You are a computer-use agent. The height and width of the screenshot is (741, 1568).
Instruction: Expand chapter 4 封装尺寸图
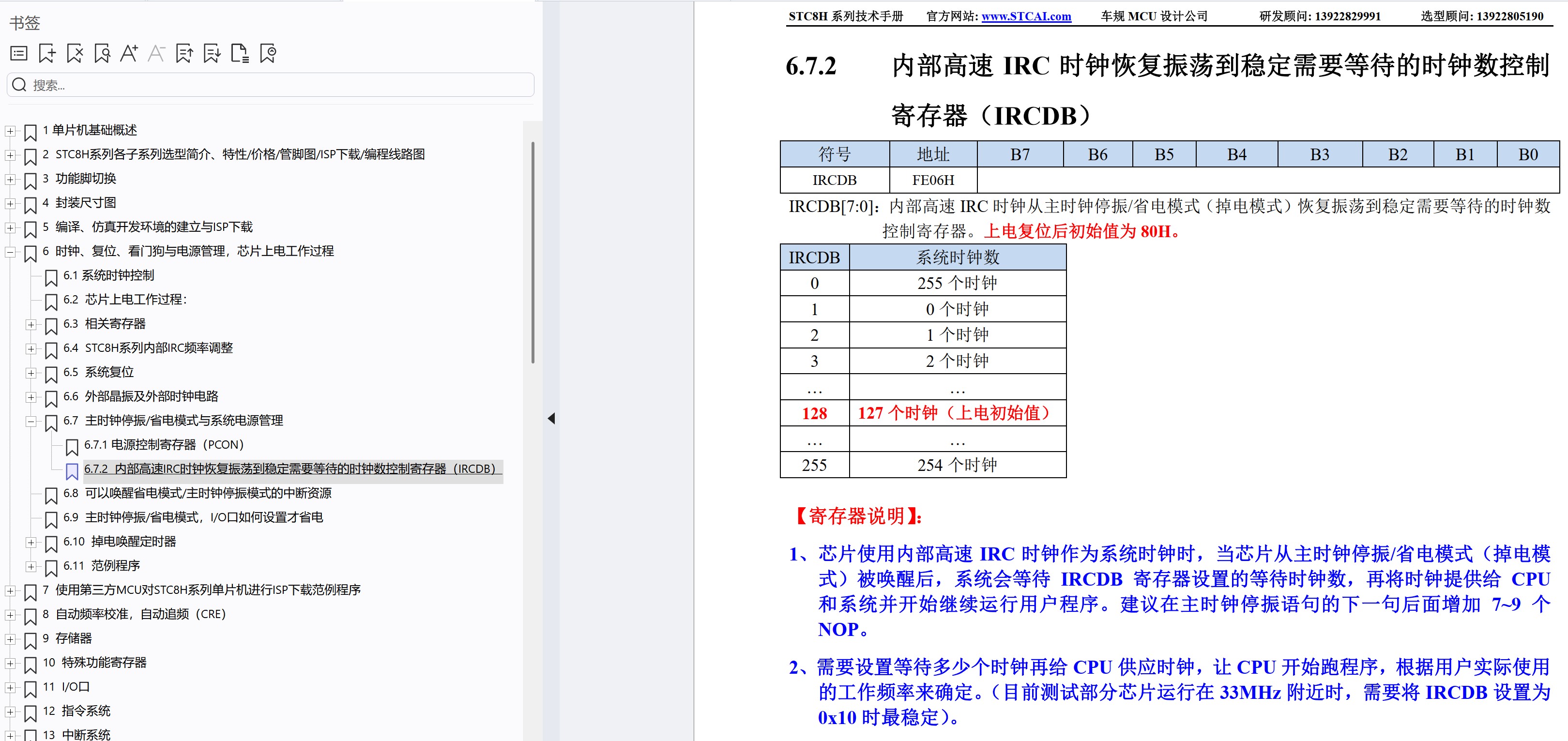pyautogui.click(x=10, y=204)
